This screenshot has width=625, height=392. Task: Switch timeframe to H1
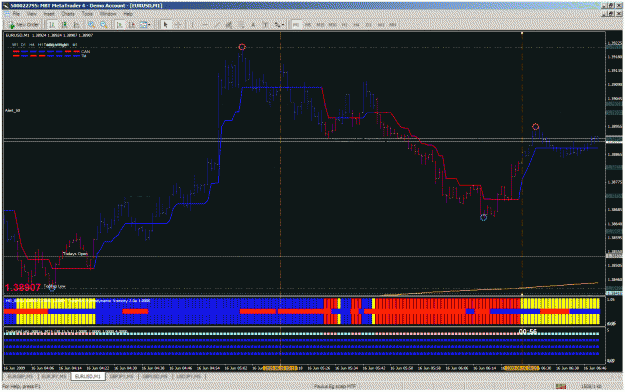coord(344,25)
